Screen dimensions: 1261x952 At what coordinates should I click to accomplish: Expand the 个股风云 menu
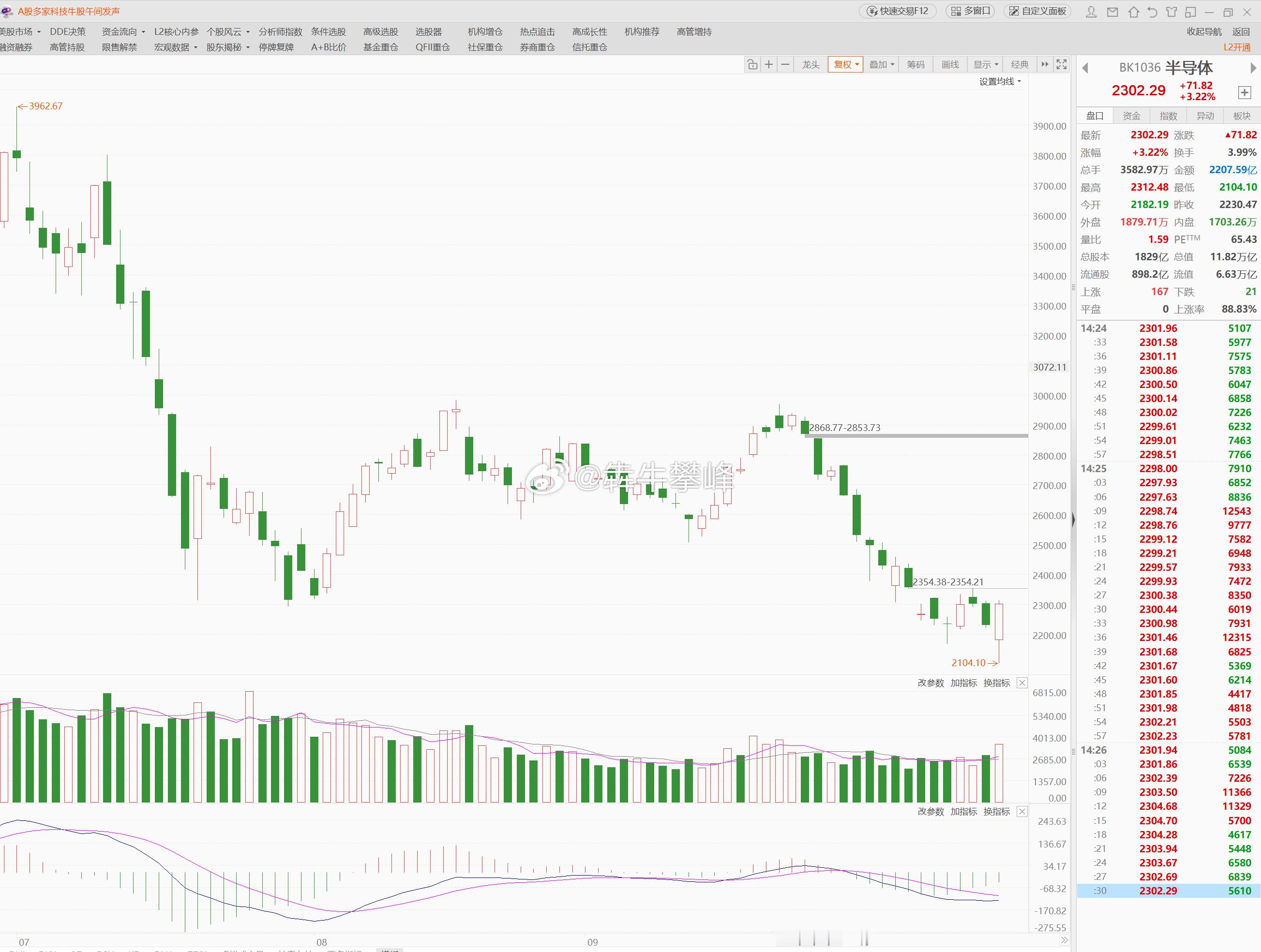click(x=228, y=31)
